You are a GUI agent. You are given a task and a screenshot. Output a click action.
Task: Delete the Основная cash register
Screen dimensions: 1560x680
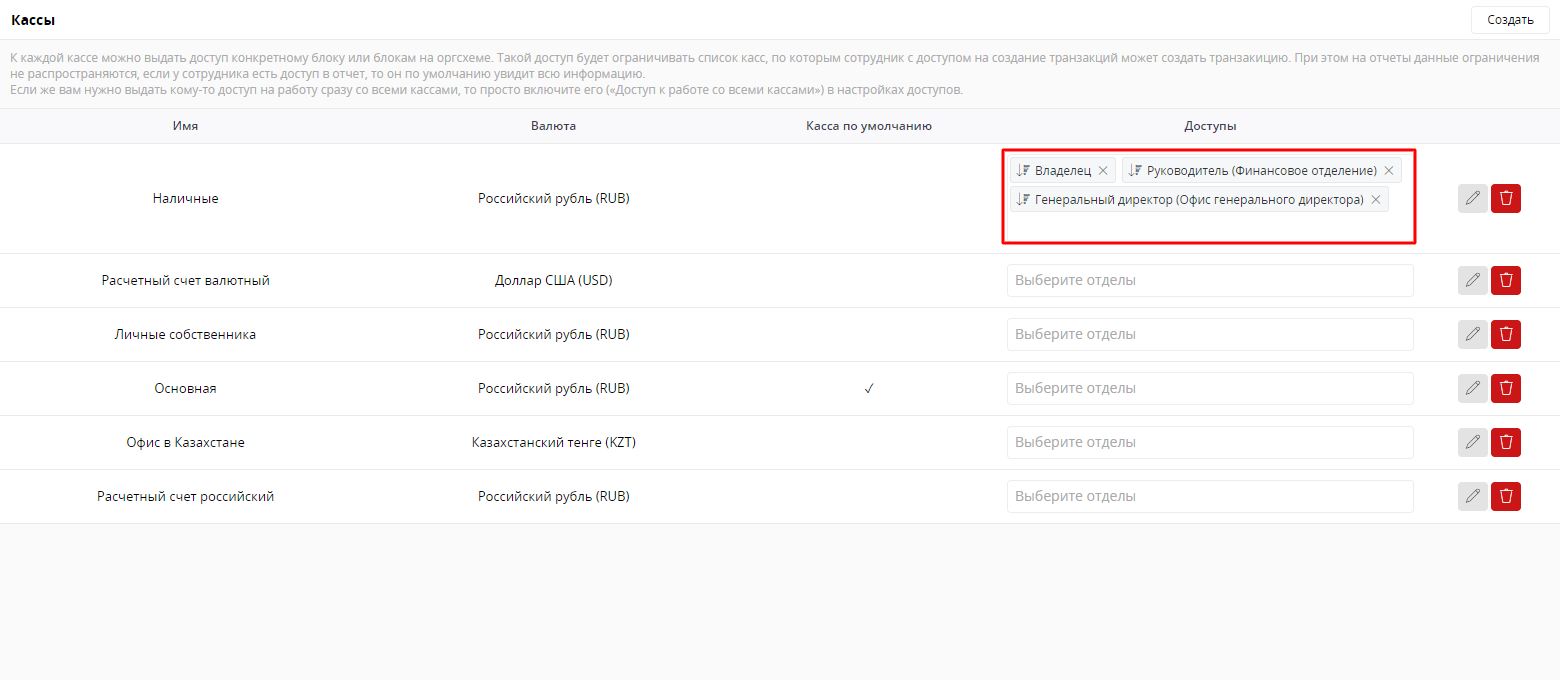coord(1505,389)
